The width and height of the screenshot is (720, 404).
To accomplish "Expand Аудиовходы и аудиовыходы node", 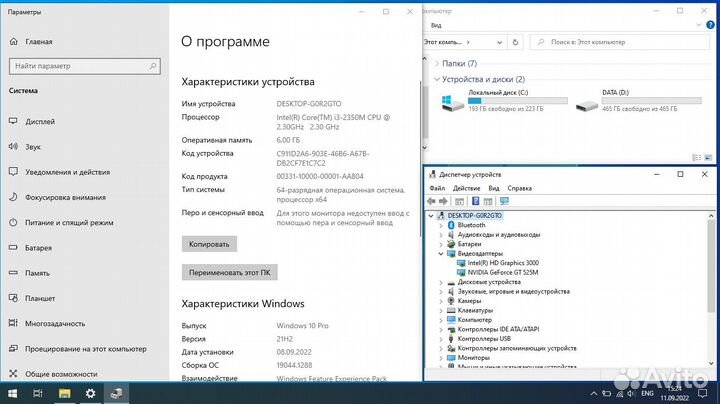I will [x=441, y=235].
